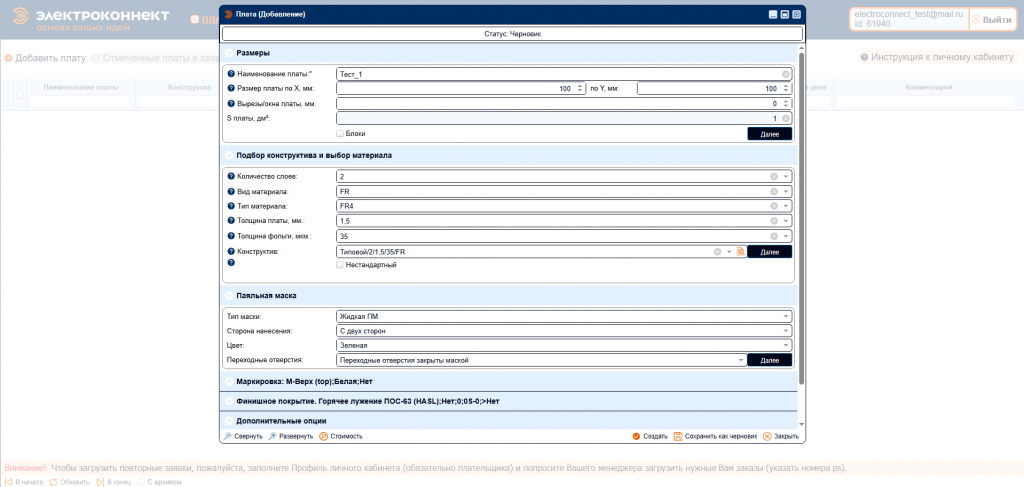Clear the Тест_1 board name field
The height and width of the screenshot is (487, 1024).
click(x=786, y=74)
